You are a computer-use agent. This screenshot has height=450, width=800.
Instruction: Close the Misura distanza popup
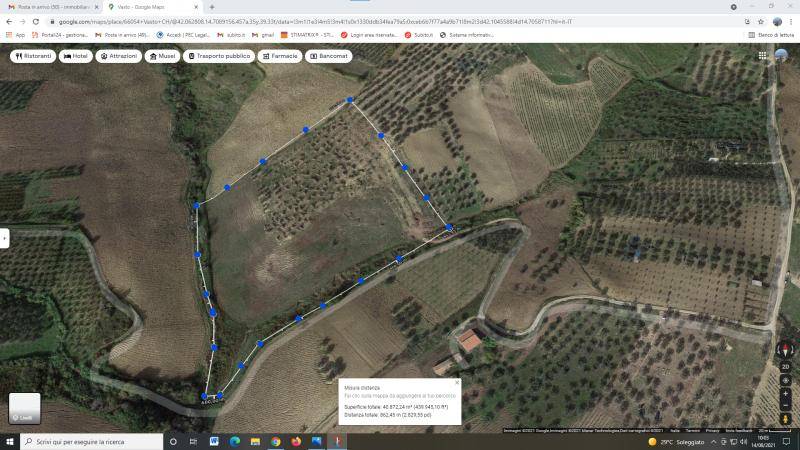pyautogui.click(x=457, y=382)
